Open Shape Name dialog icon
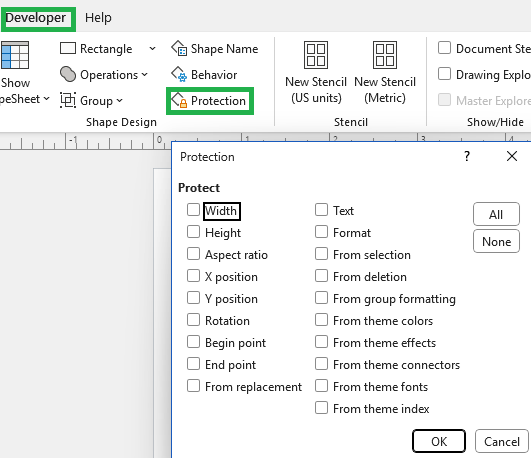Image resolution: width=531 pixels, height=458 pixels. pyautogui.click(x=179, y=48)
